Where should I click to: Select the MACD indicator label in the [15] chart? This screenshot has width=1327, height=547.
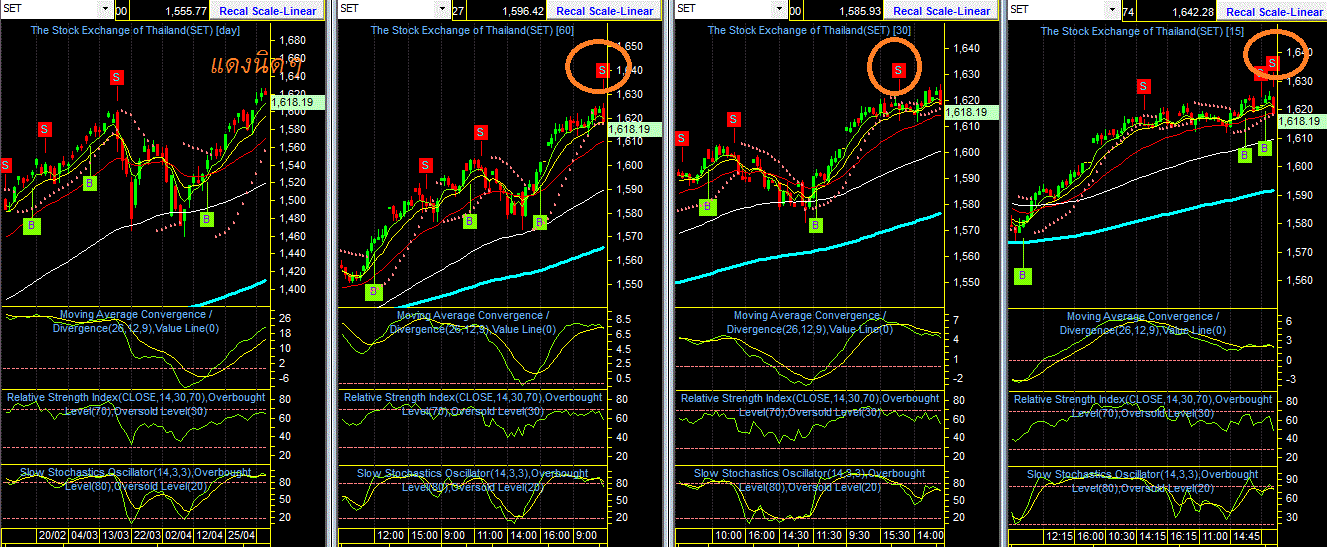[x=1143, y=323]
